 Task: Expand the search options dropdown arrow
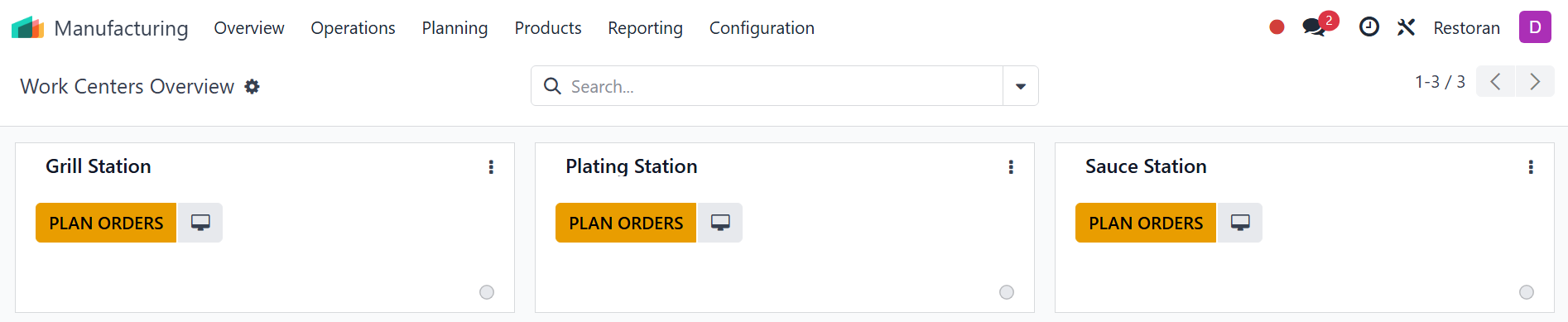[x=1021, y=86]
